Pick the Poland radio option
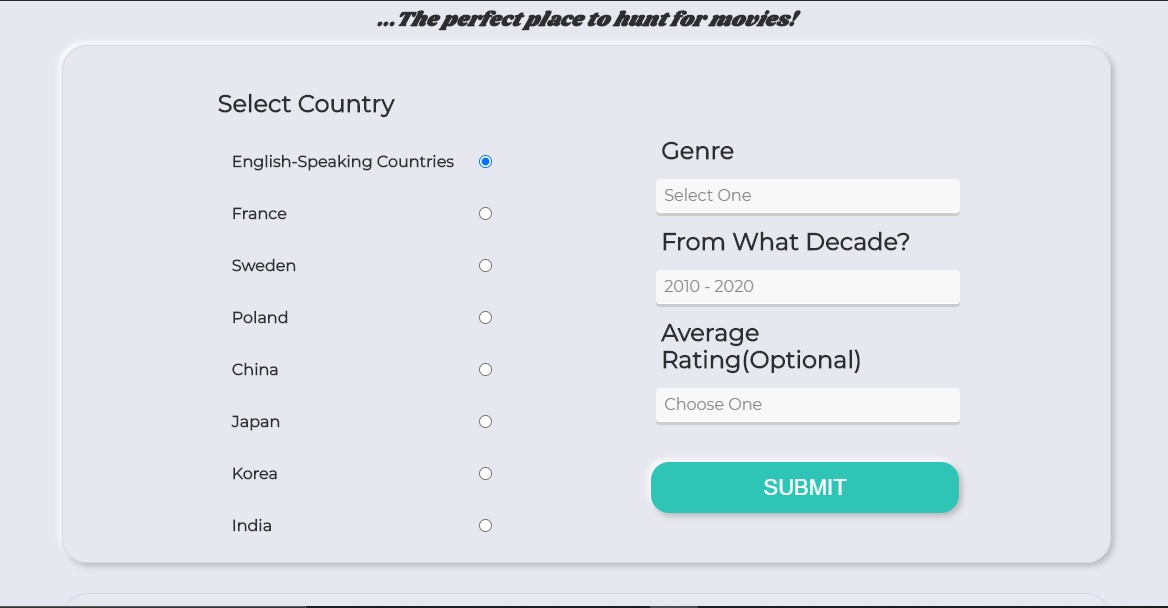The image size is (1168, 608). click(486, 318)
